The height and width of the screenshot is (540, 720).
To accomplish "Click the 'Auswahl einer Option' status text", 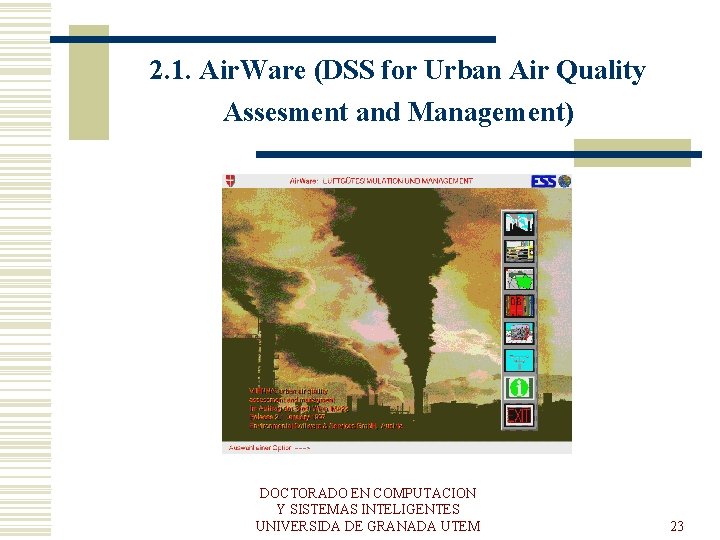I will pyautogui.click(x=269, y=448).
